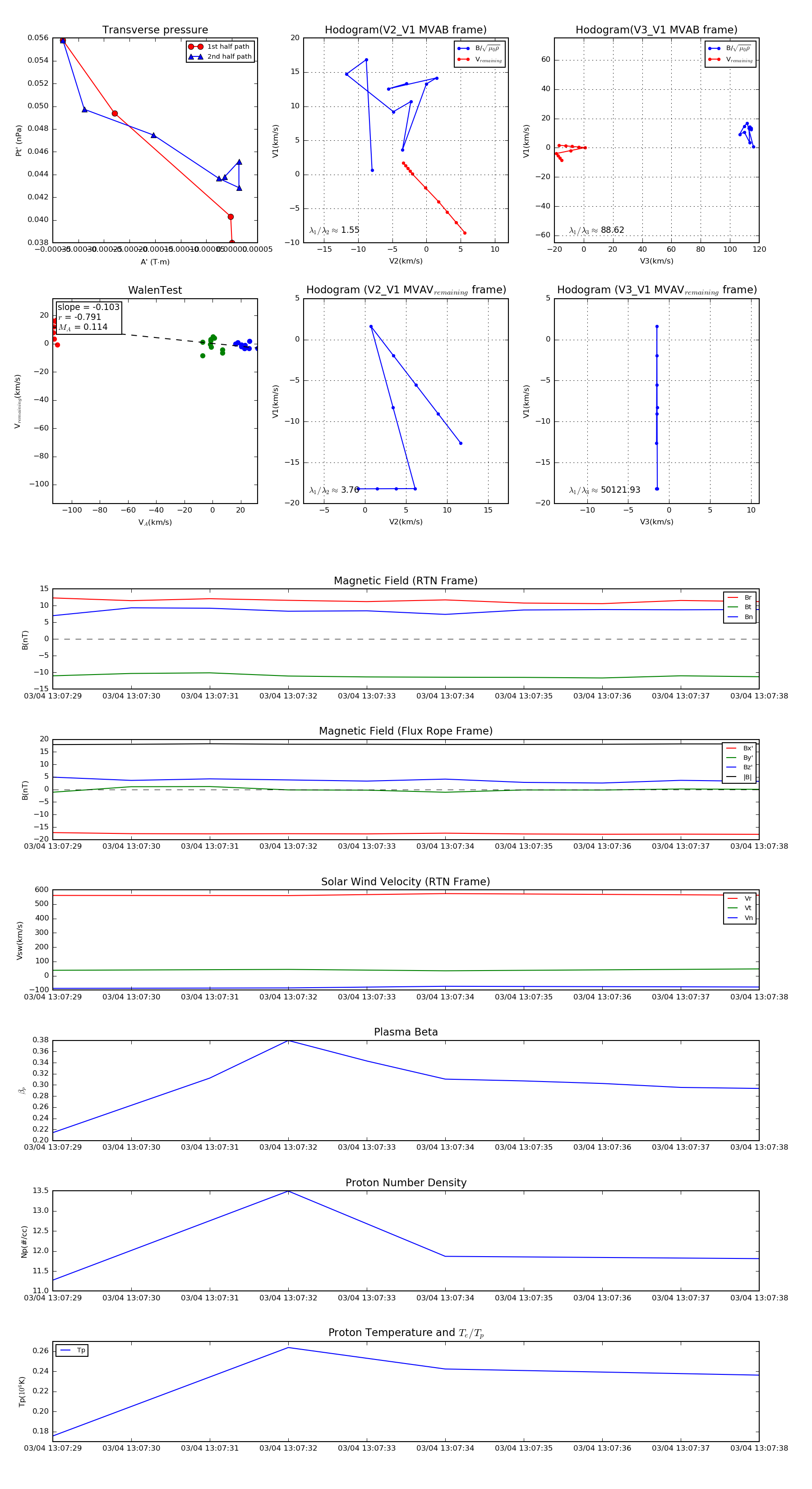Select the Bx' legend entry
812x1489 pixels.
pos(739,748)
